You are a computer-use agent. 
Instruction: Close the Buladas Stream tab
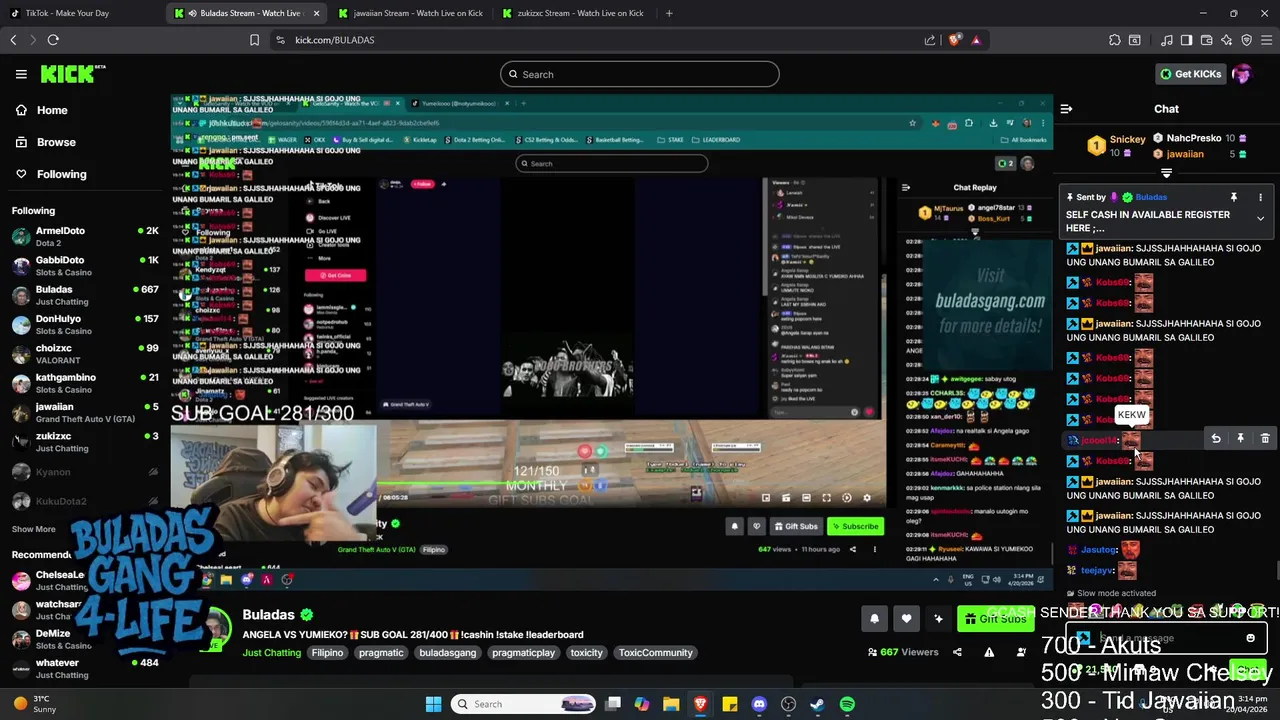pyautogui.click(x=317, y=13)
